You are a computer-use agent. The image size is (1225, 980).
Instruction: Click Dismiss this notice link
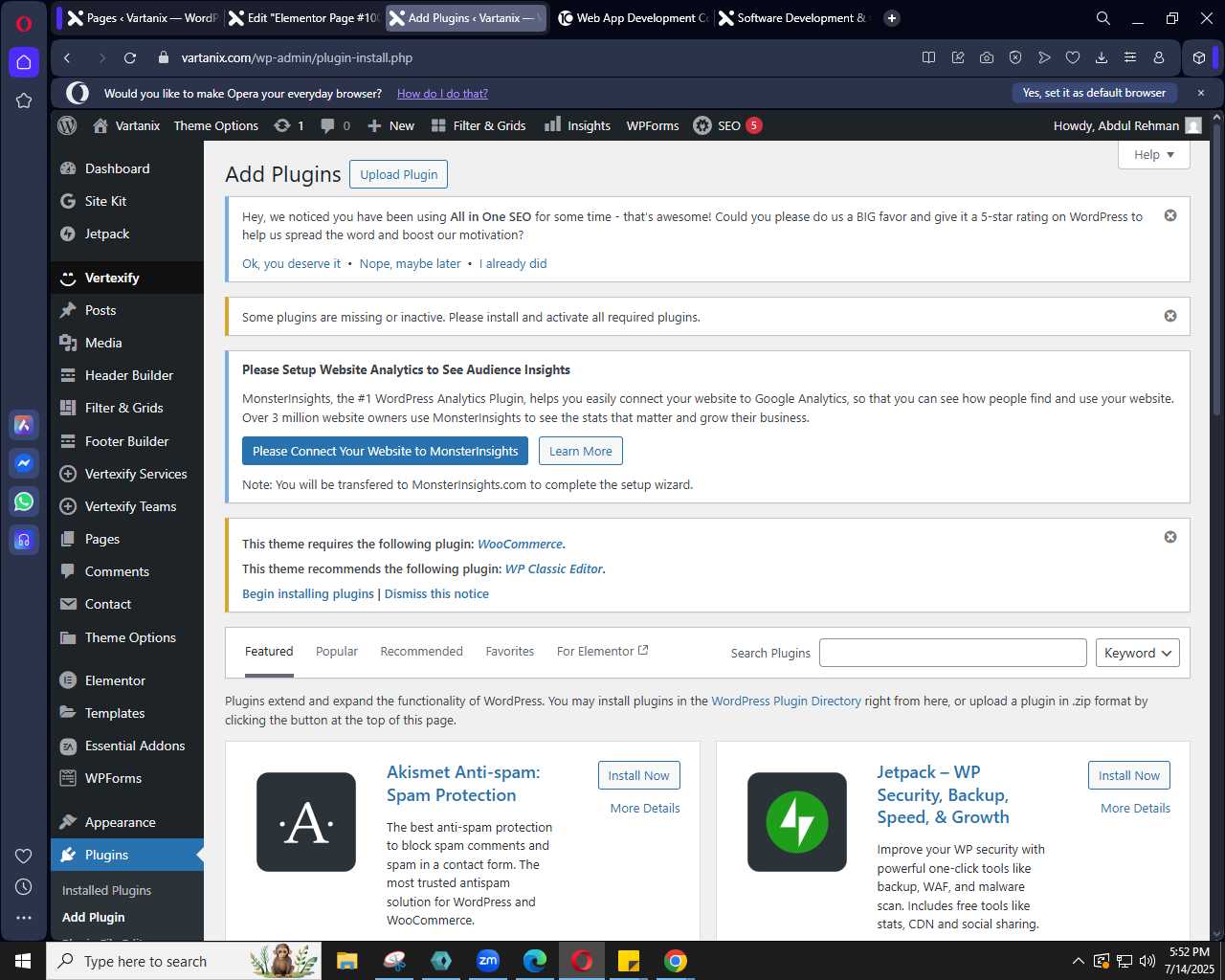(x=436, y=593)
